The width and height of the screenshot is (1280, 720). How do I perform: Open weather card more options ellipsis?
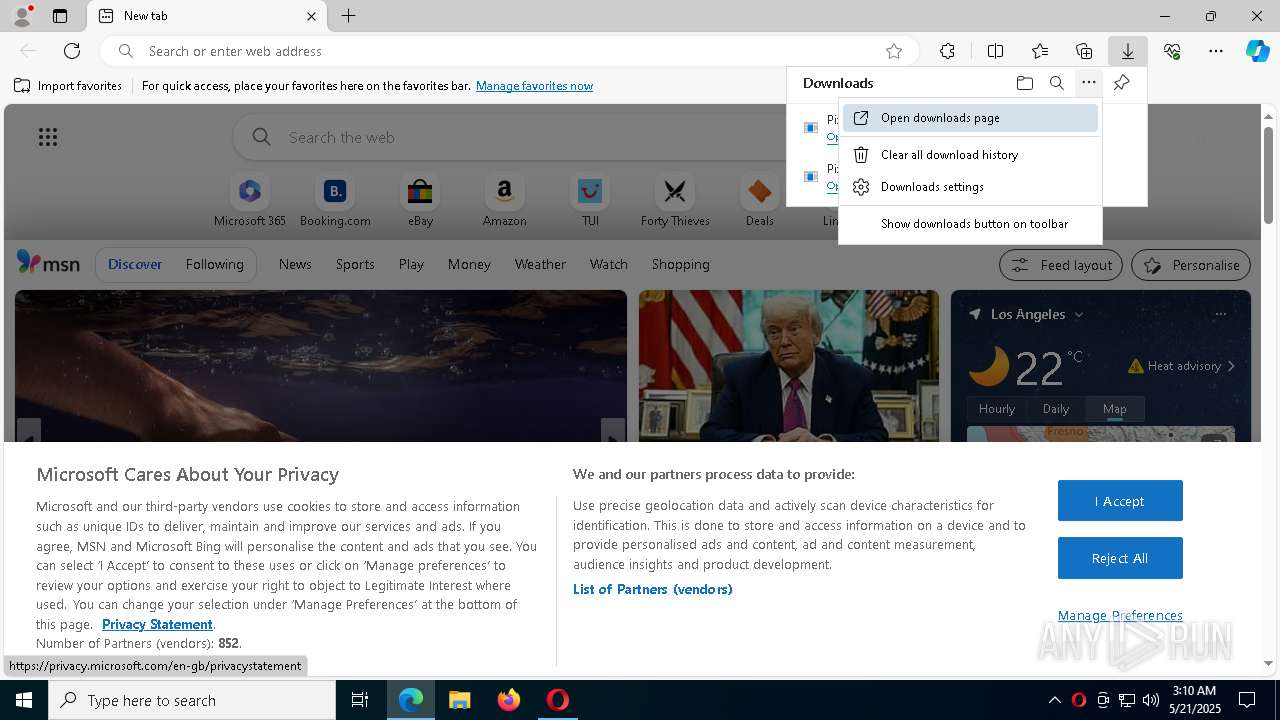pyautogui.click(x=1220, y=314)
